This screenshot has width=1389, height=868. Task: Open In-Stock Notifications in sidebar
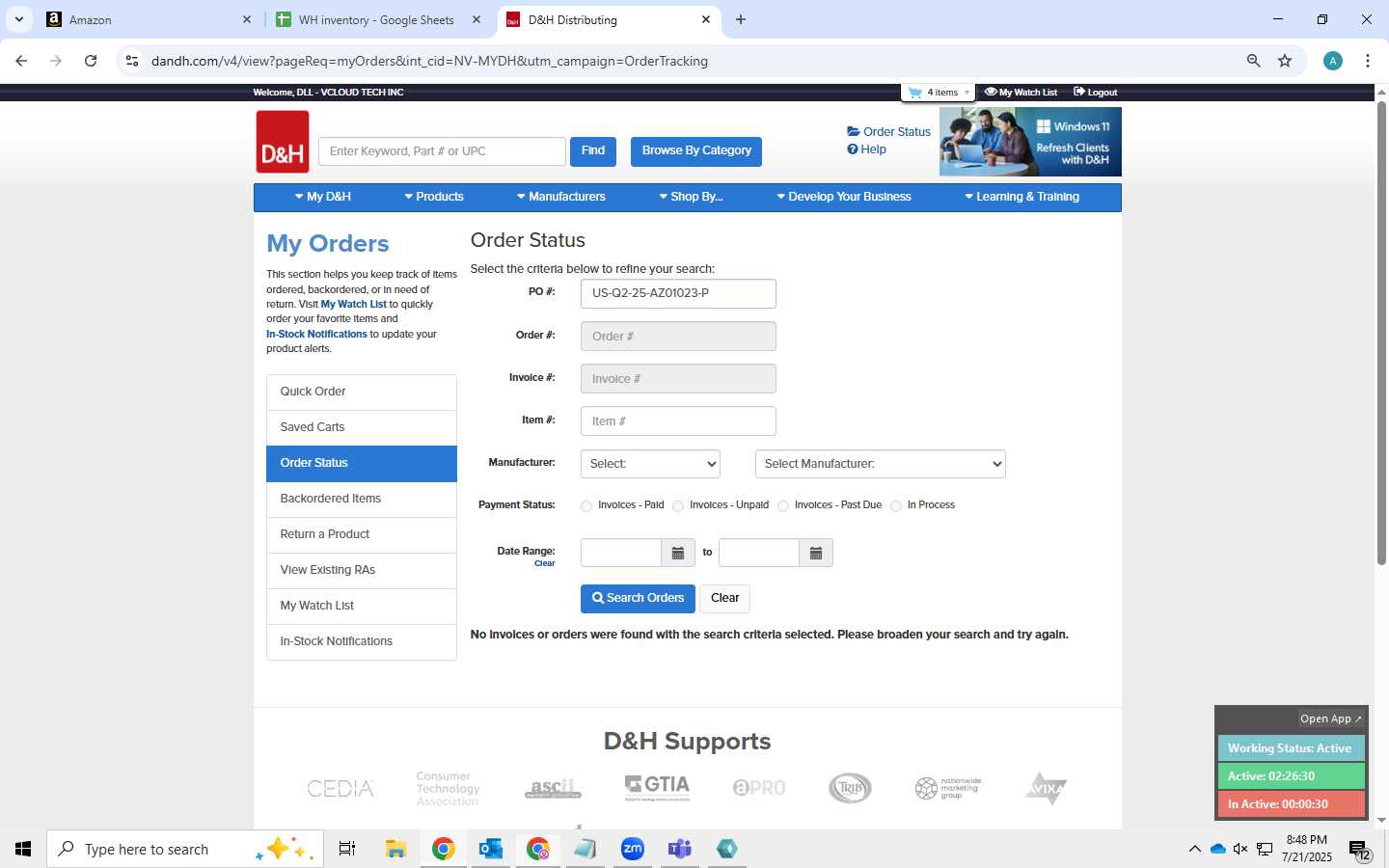coord(362,641)
